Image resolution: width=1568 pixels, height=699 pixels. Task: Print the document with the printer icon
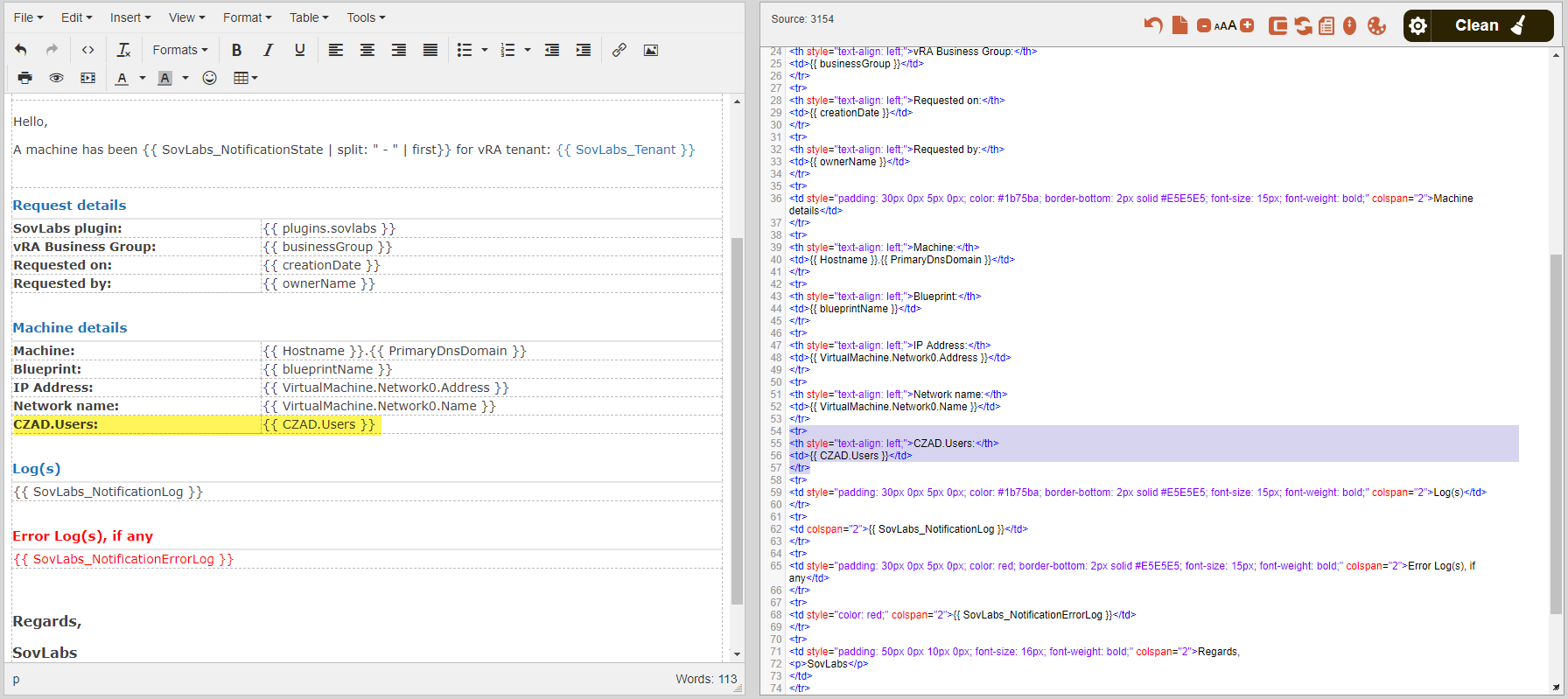(x=24, y=78)
